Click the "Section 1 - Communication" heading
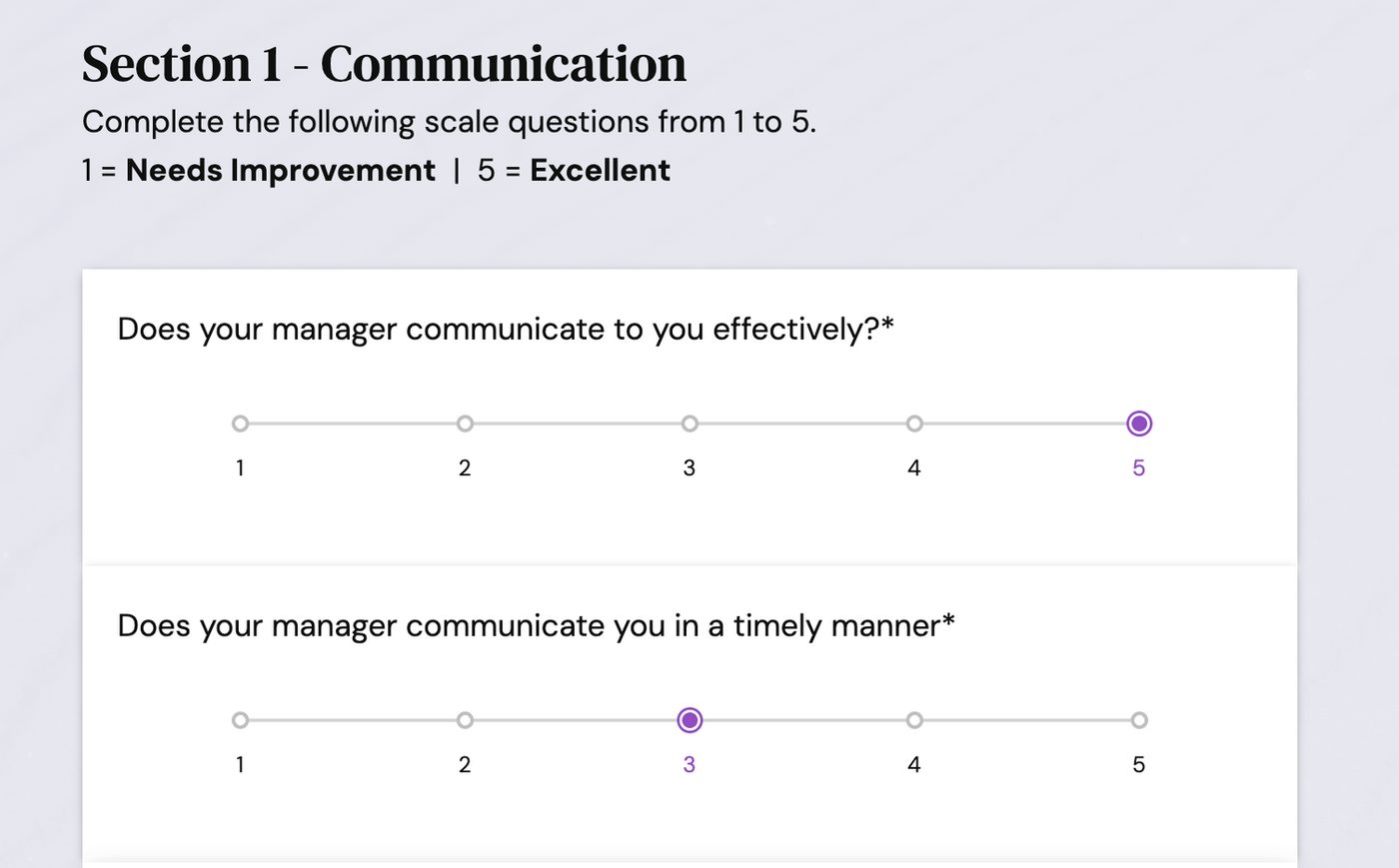This screenshot has width=1399, height=868. tap(384, 64)
